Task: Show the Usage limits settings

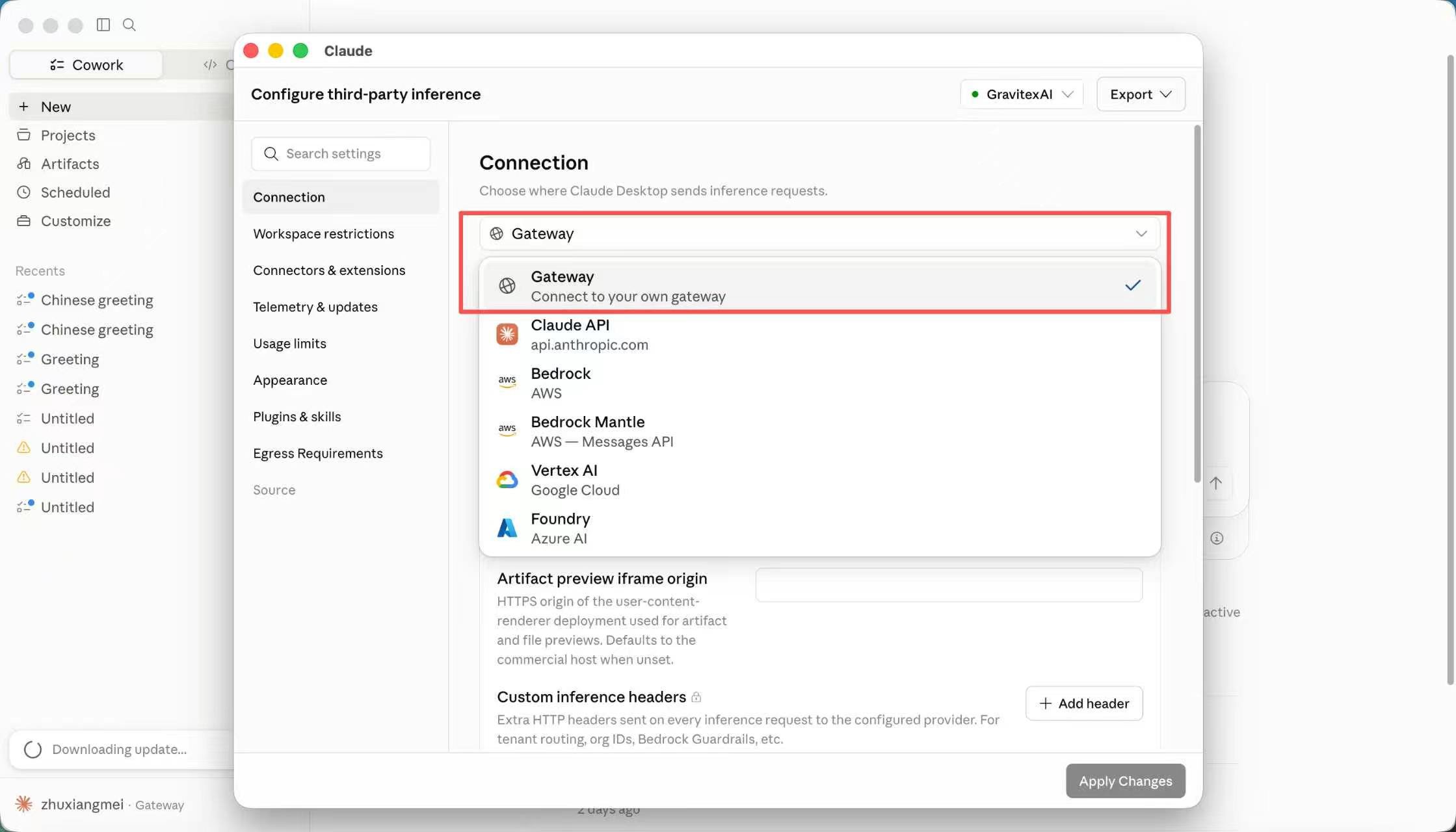Action: (341, 343)
